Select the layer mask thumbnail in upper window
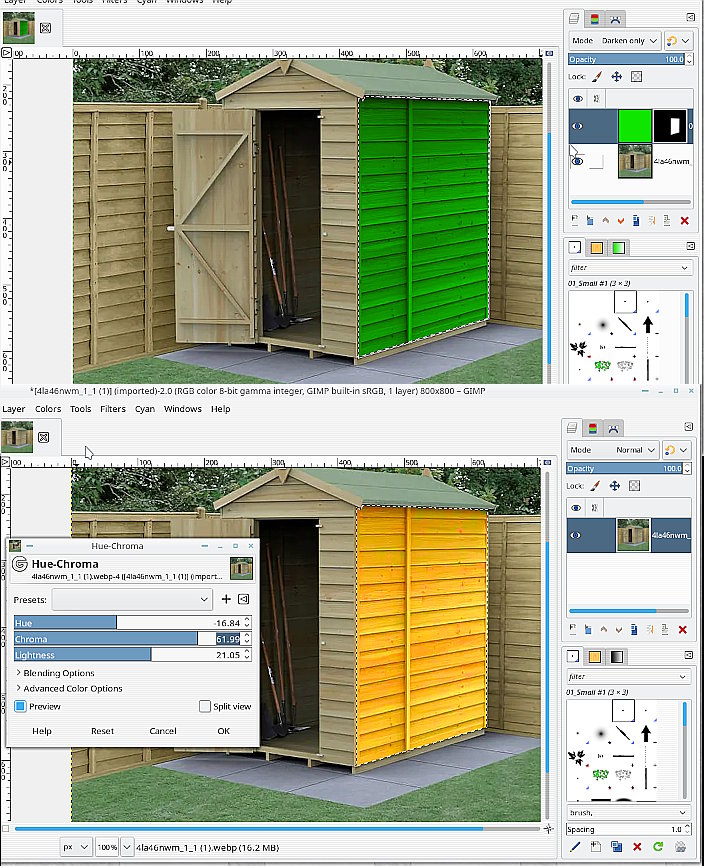Image resolution: width=704 pixels, height=866 pixels. pos(670,126)
